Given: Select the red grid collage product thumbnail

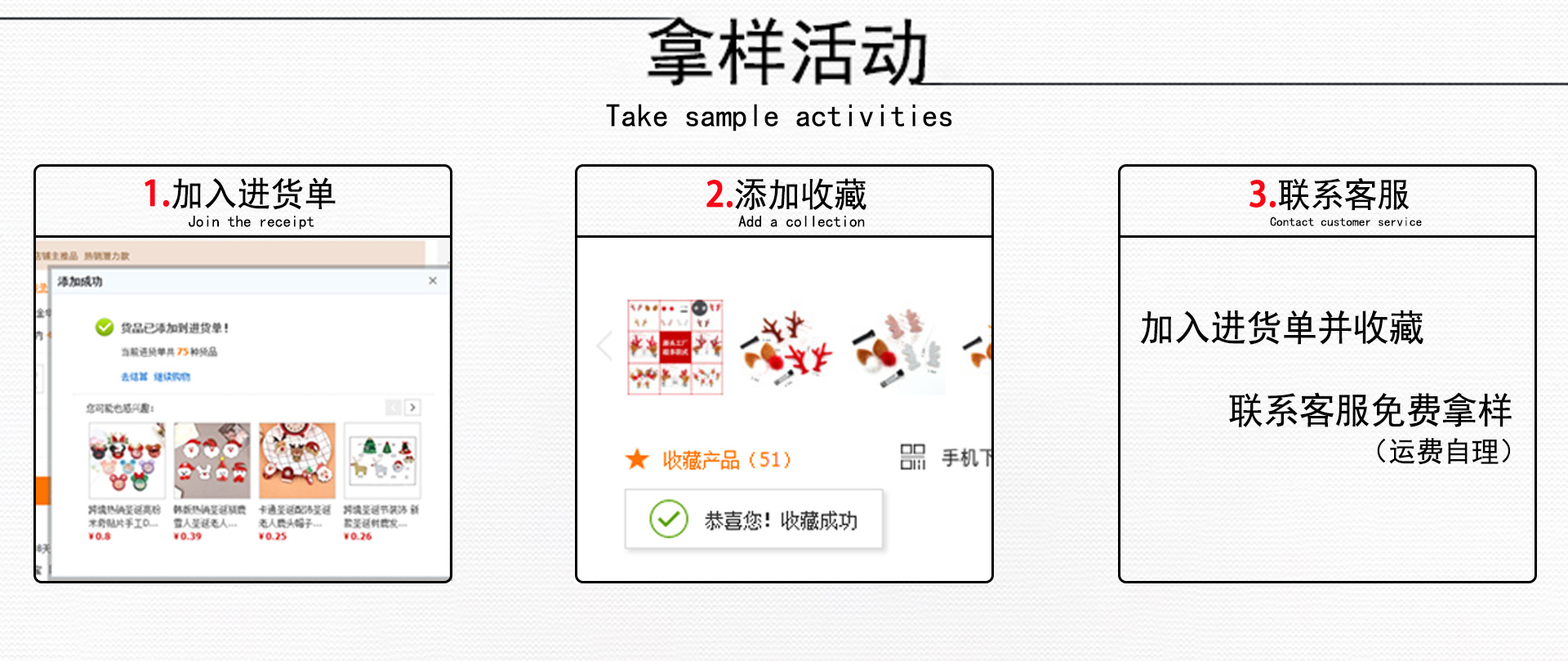Looking at the screenshot, I should tap(675, 347).
